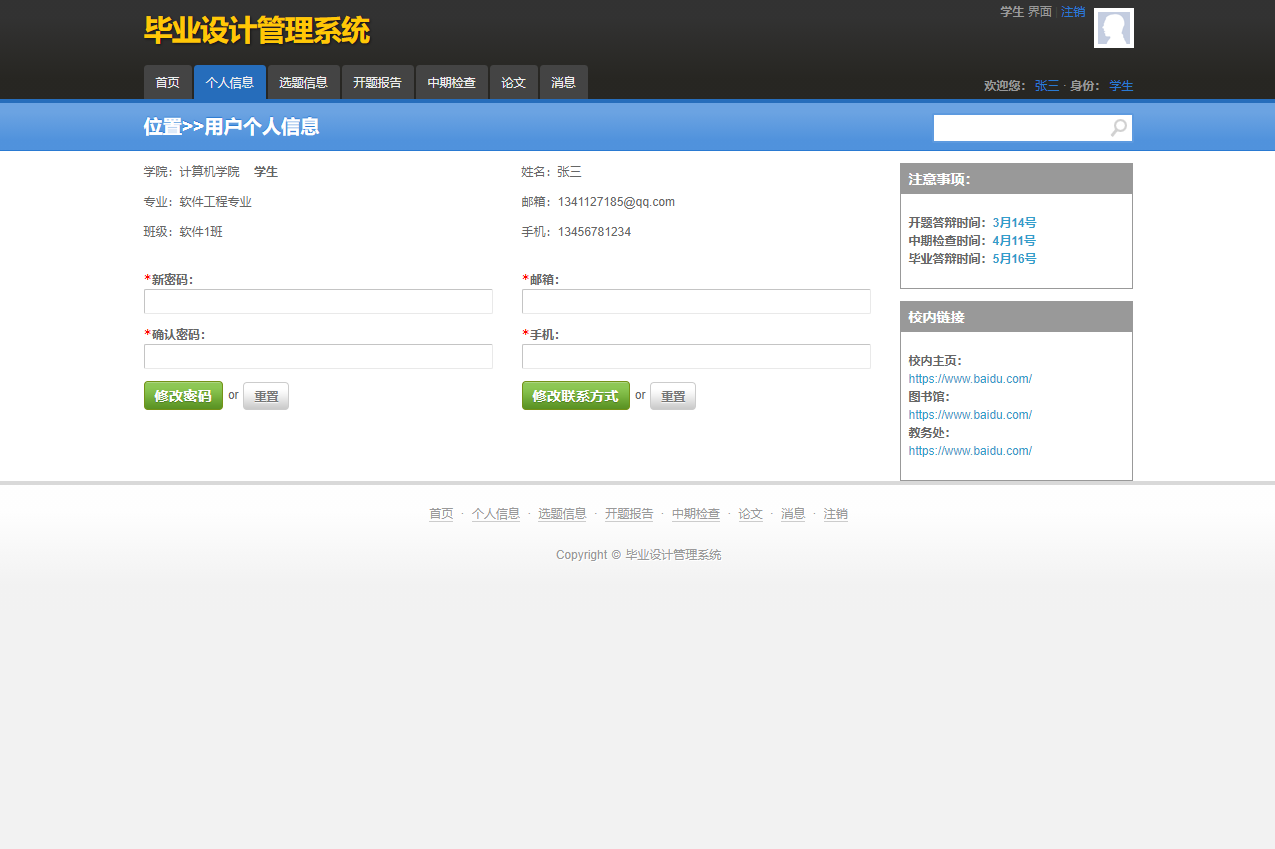This screenshot has height=849, width=1275.
Task: Click the footer 注销 link
Action: tap(835, 513)
